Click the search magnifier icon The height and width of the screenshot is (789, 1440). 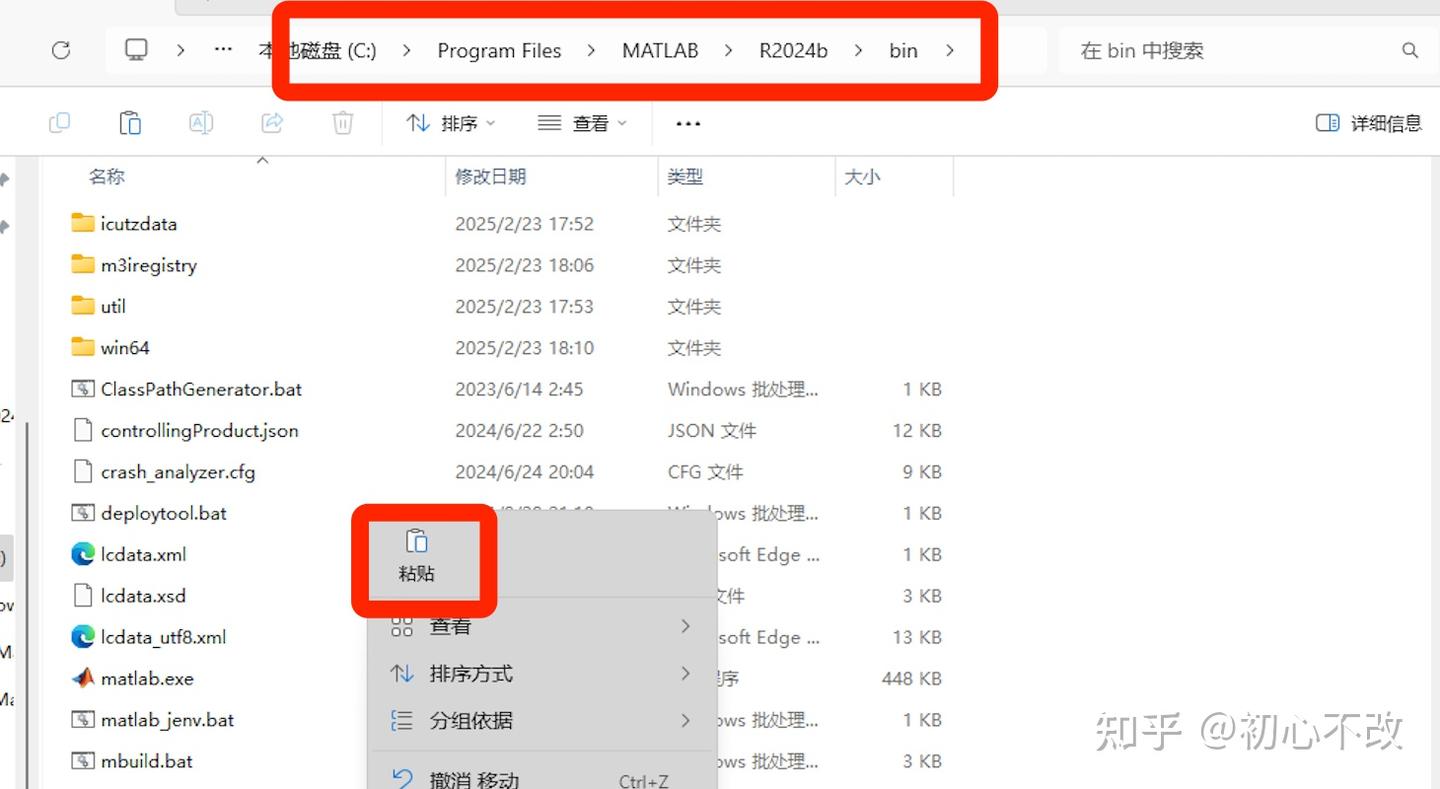coord(1409,50)
